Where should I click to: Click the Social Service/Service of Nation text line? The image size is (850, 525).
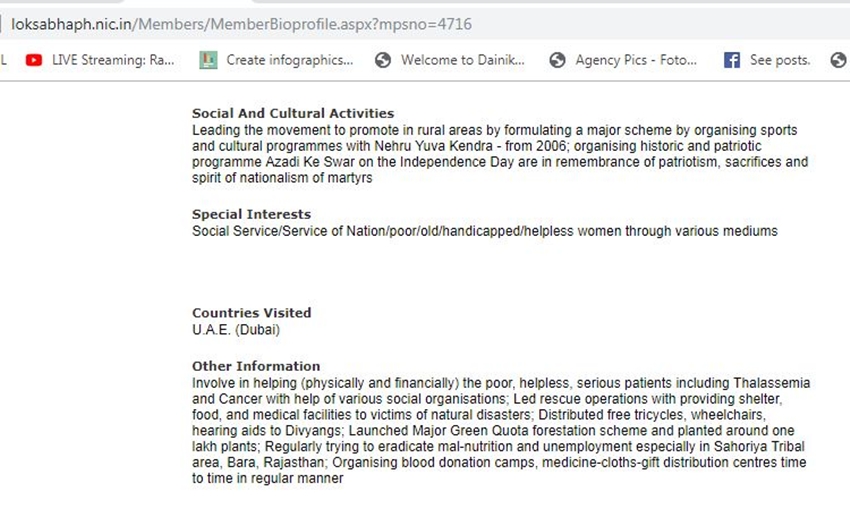click(x=485, y=231)
